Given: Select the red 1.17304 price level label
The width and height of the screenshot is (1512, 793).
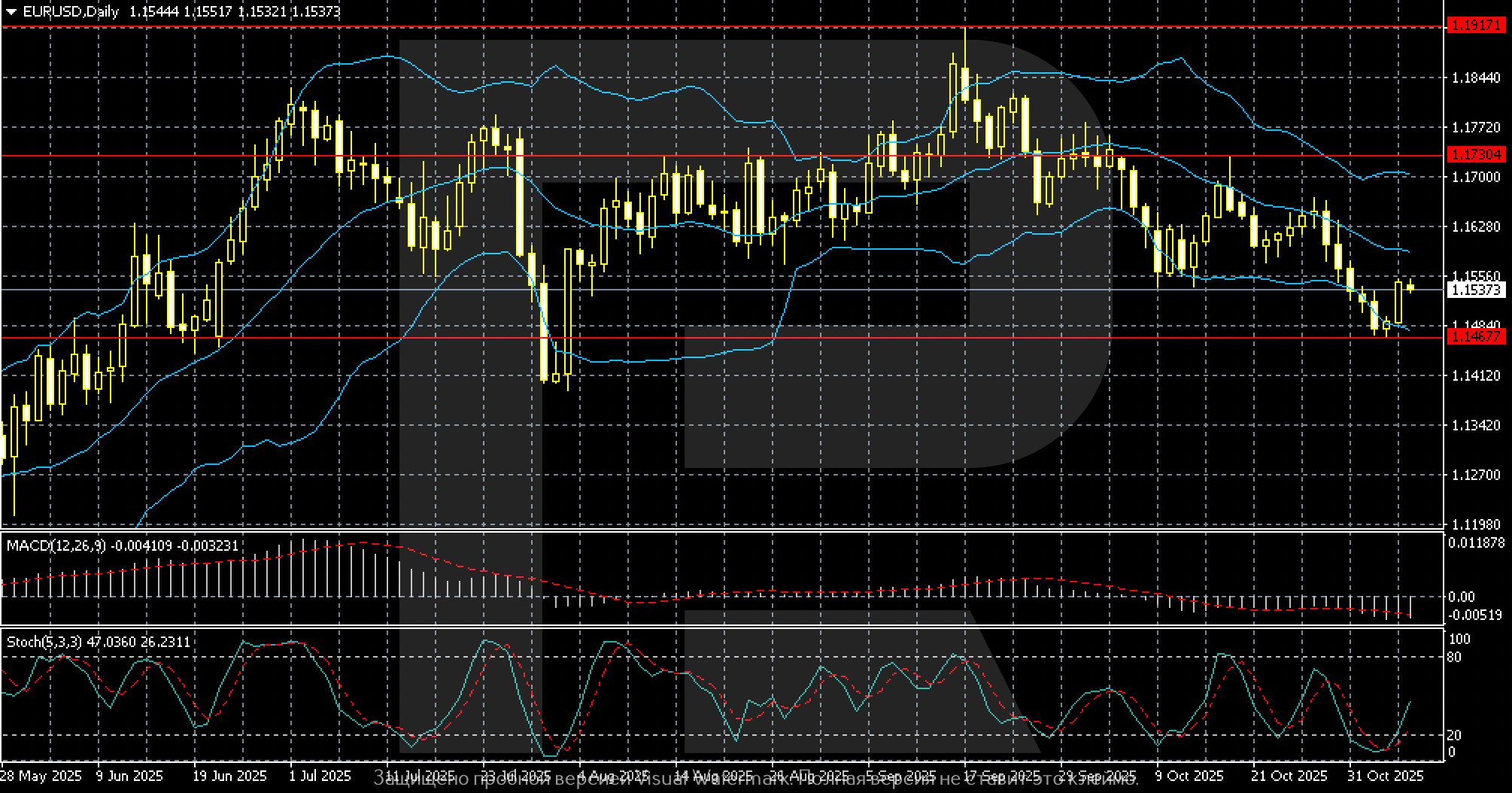Looking at the screenshot, I should [1474, 155].
